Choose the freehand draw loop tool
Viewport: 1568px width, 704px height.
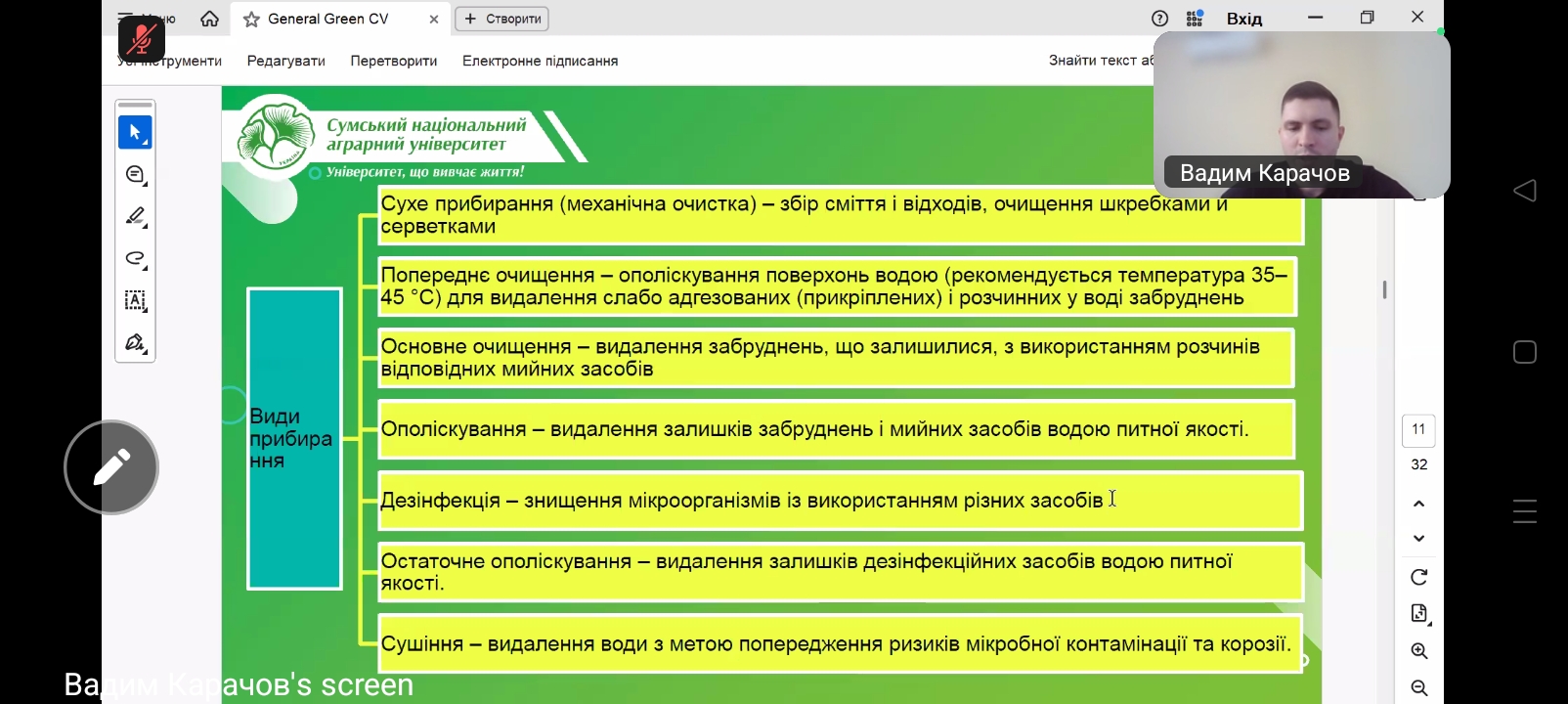tap(135, 258)
